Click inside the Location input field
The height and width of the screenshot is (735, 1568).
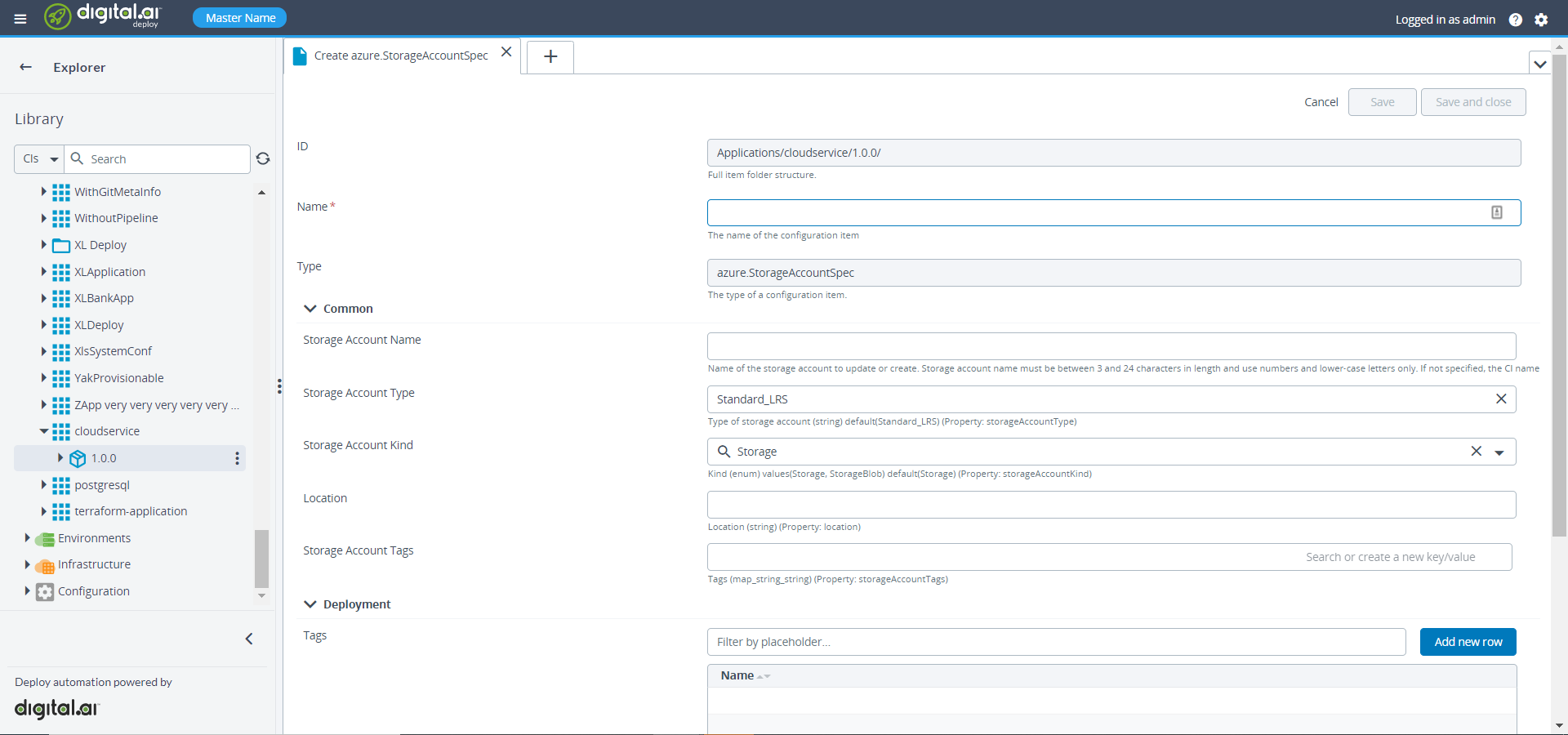[1111, 505]
